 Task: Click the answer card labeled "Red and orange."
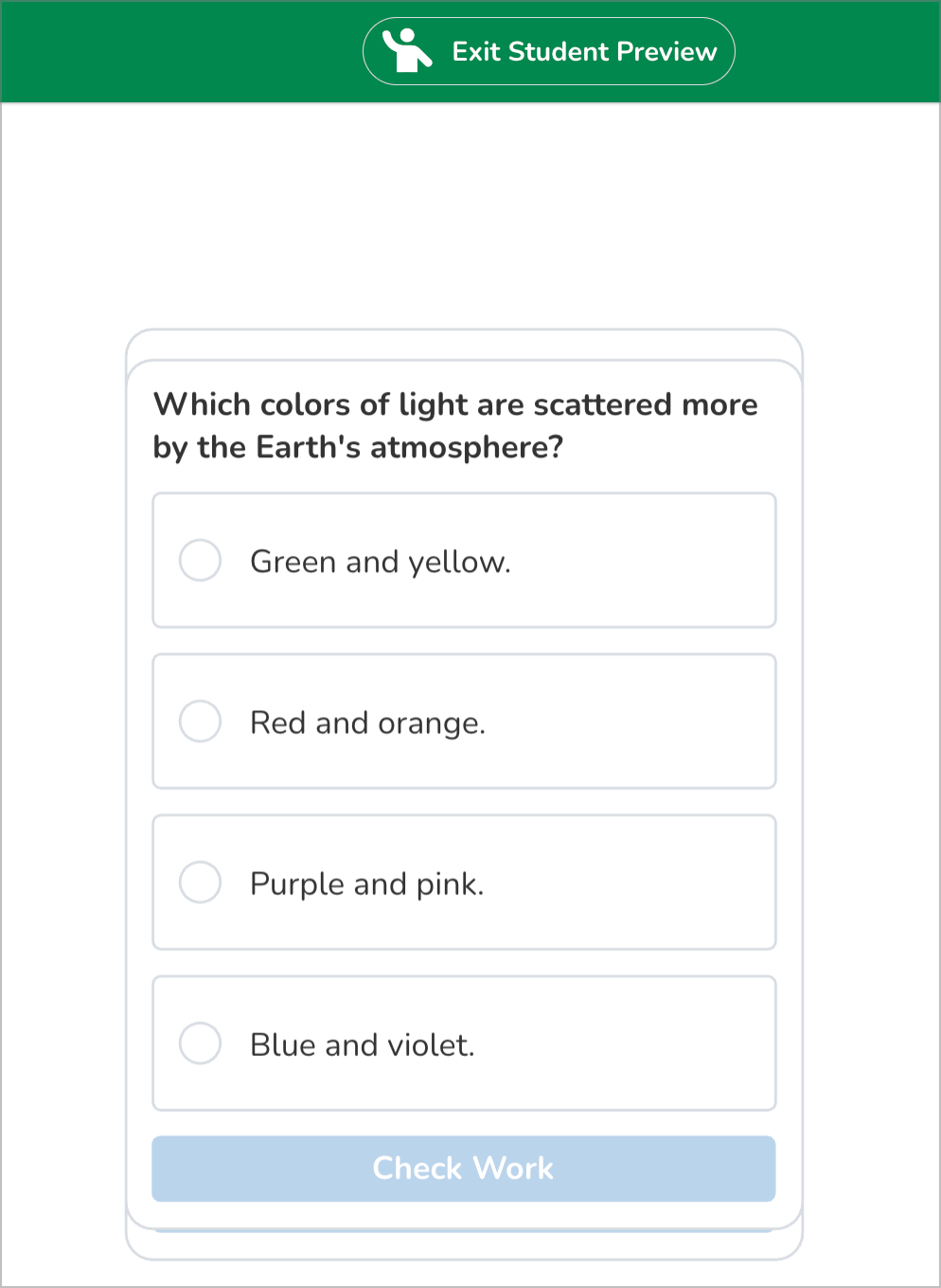(464, 722)
